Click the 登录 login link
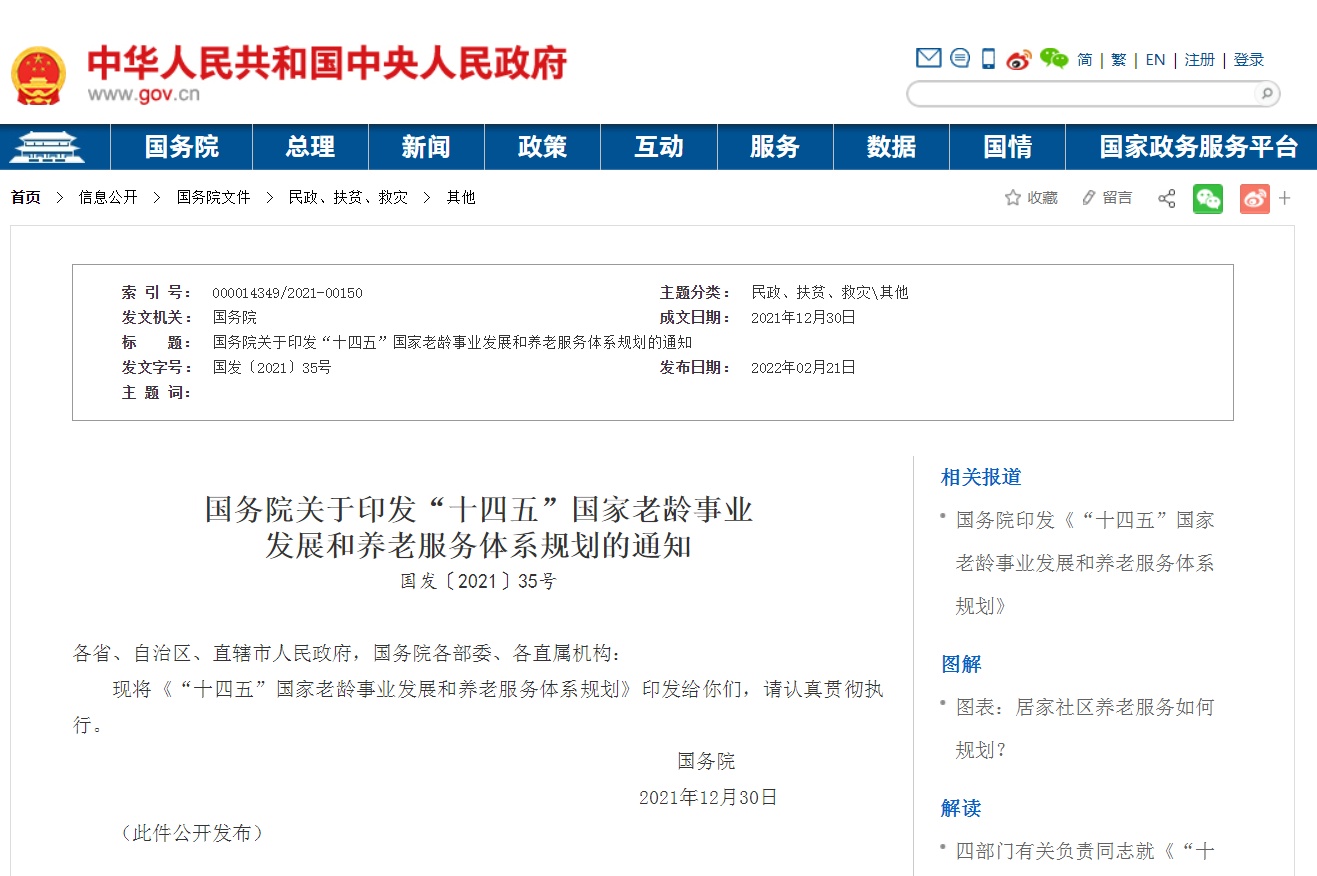Image resolution: width=1317 pixels, height=876 pixels. pyautogui.click(x=1249, y=60)
